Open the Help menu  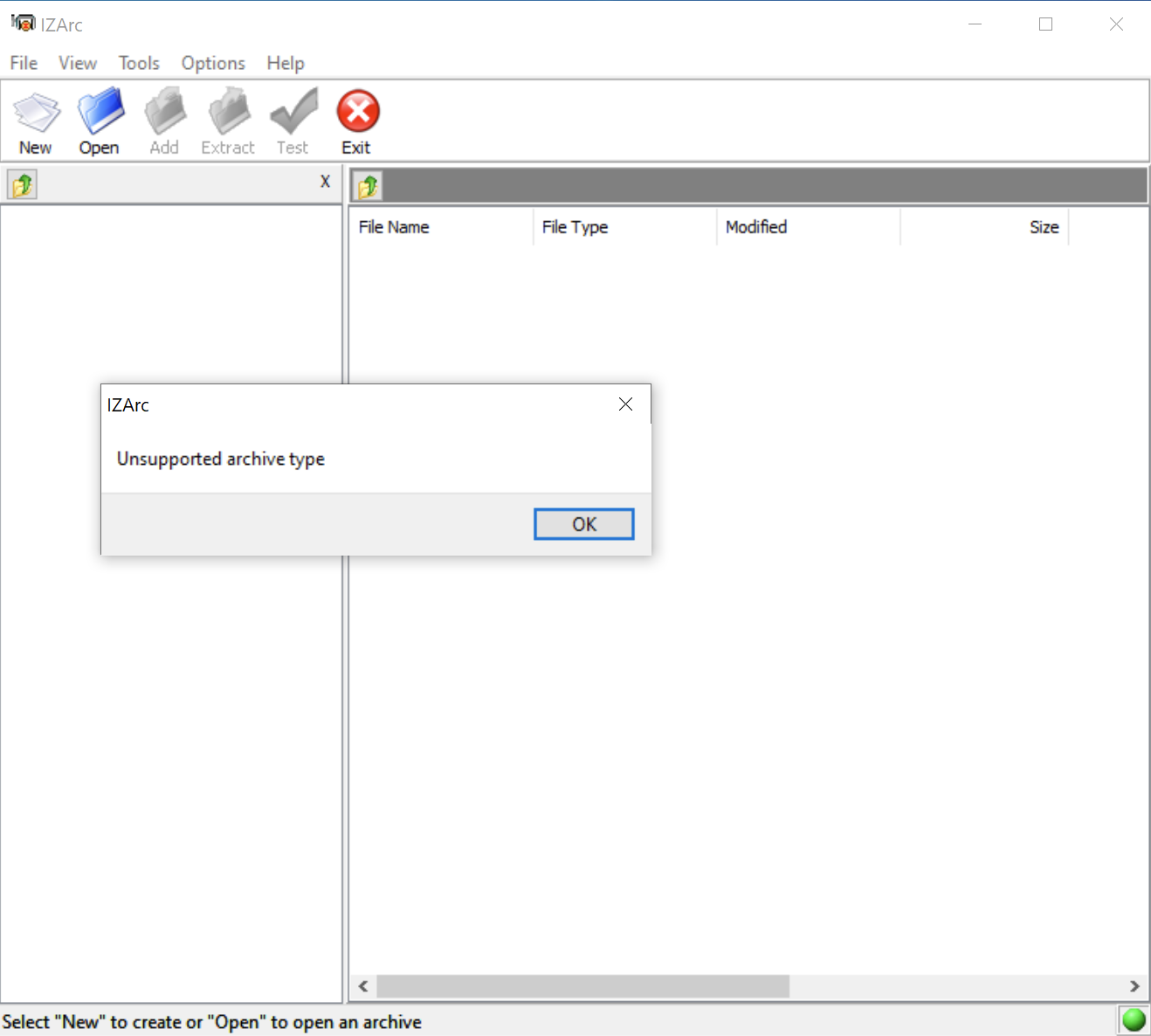pyautogui.click(x=286, y=63)
